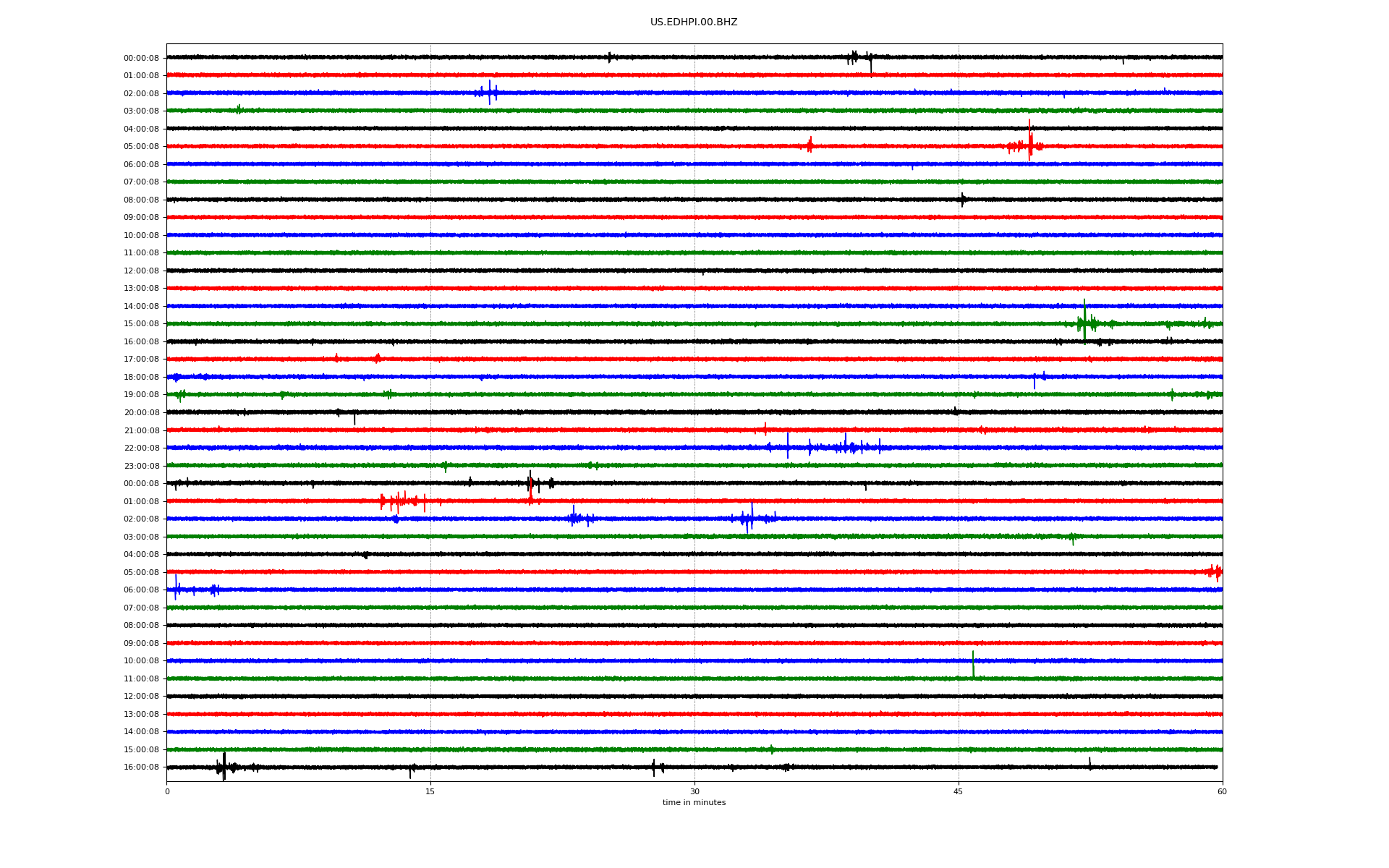Image resolution: width=1389 pixels, height=868 pixels.
Task: Click the 0 tick label on x-axis
Action: [x=167, y=791]
